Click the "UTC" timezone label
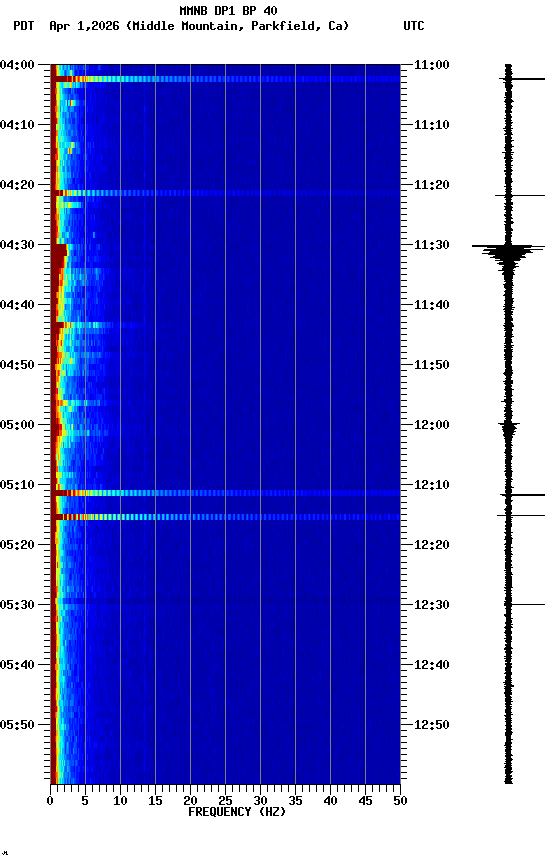 (414, 26)
